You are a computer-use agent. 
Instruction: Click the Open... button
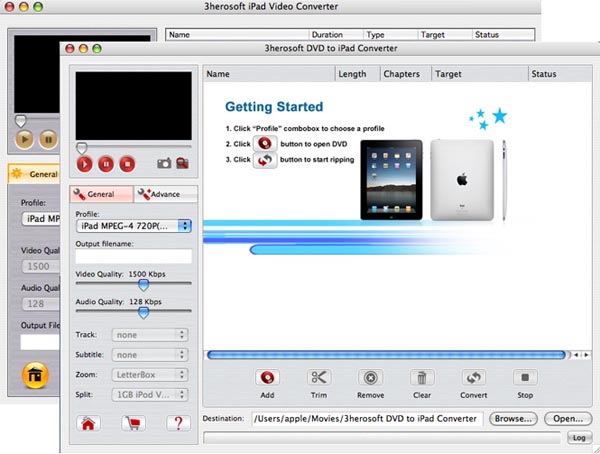pos(568,419)
